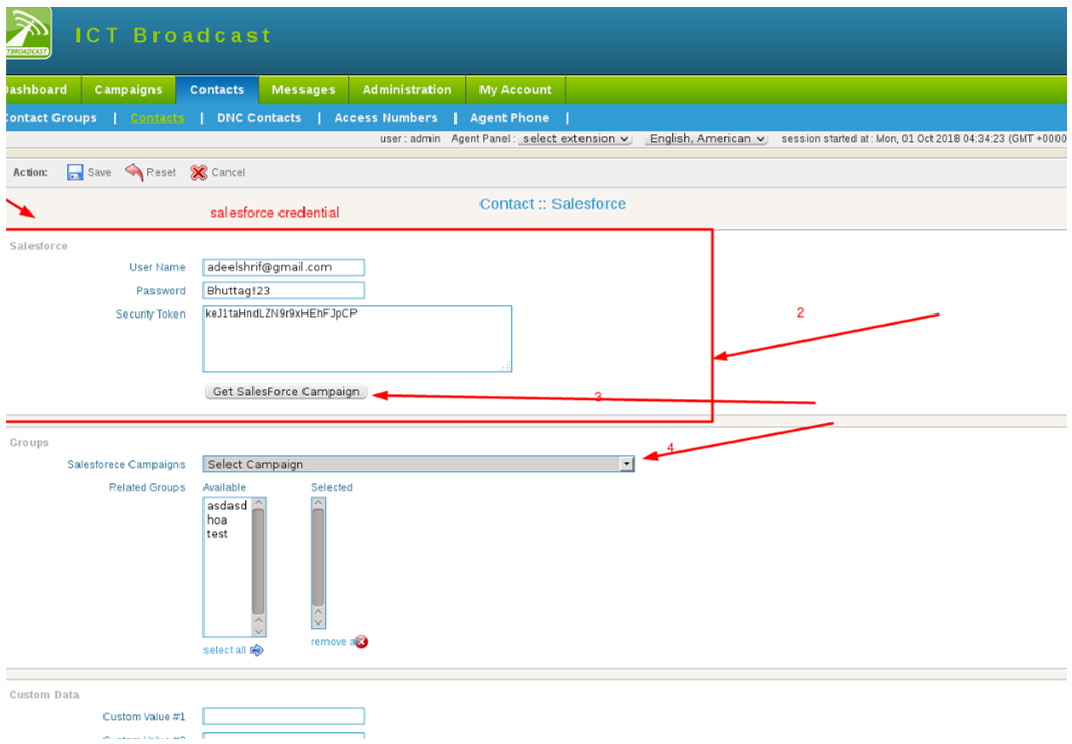Open the Administration tab
The height and width of the screenshot is (744, 1072).
click(x=407, y=90)
